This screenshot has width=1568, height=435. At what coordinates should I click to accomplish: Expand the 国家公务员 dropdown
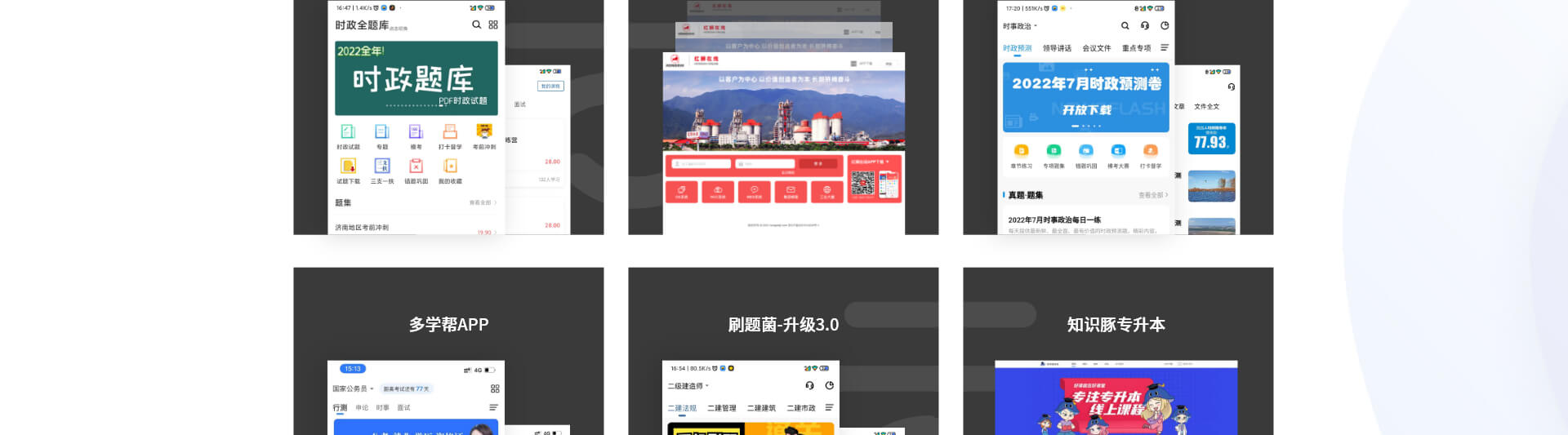353,388
